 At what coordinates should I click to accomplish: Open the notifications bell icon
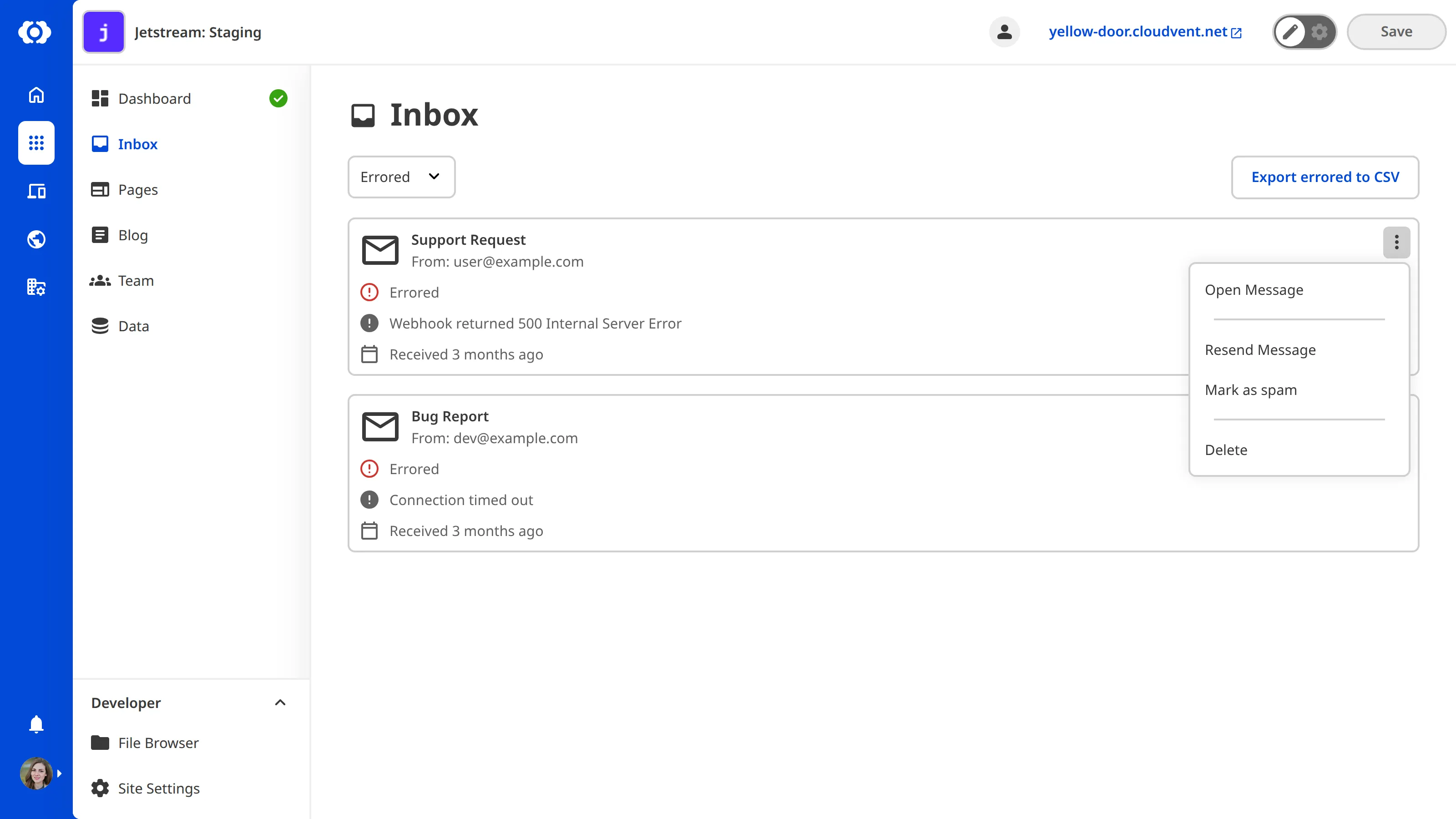pyautogui.click(x=35, y=724)
